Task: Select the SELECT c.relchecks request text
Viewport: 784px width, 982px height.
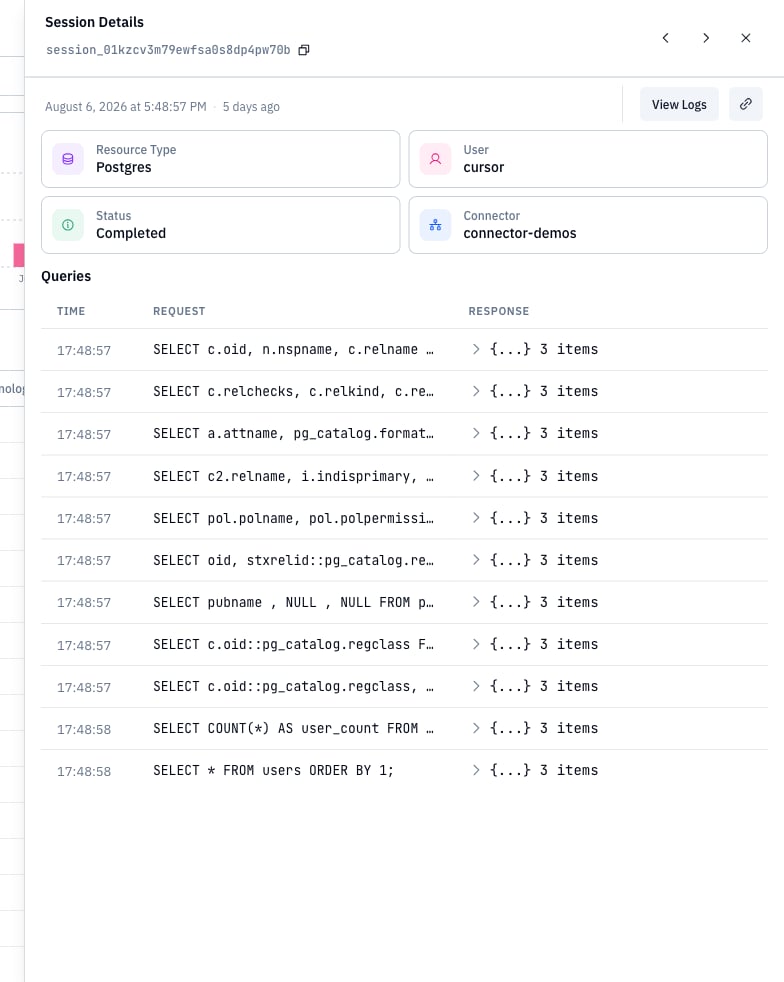Action: (293, 391)
